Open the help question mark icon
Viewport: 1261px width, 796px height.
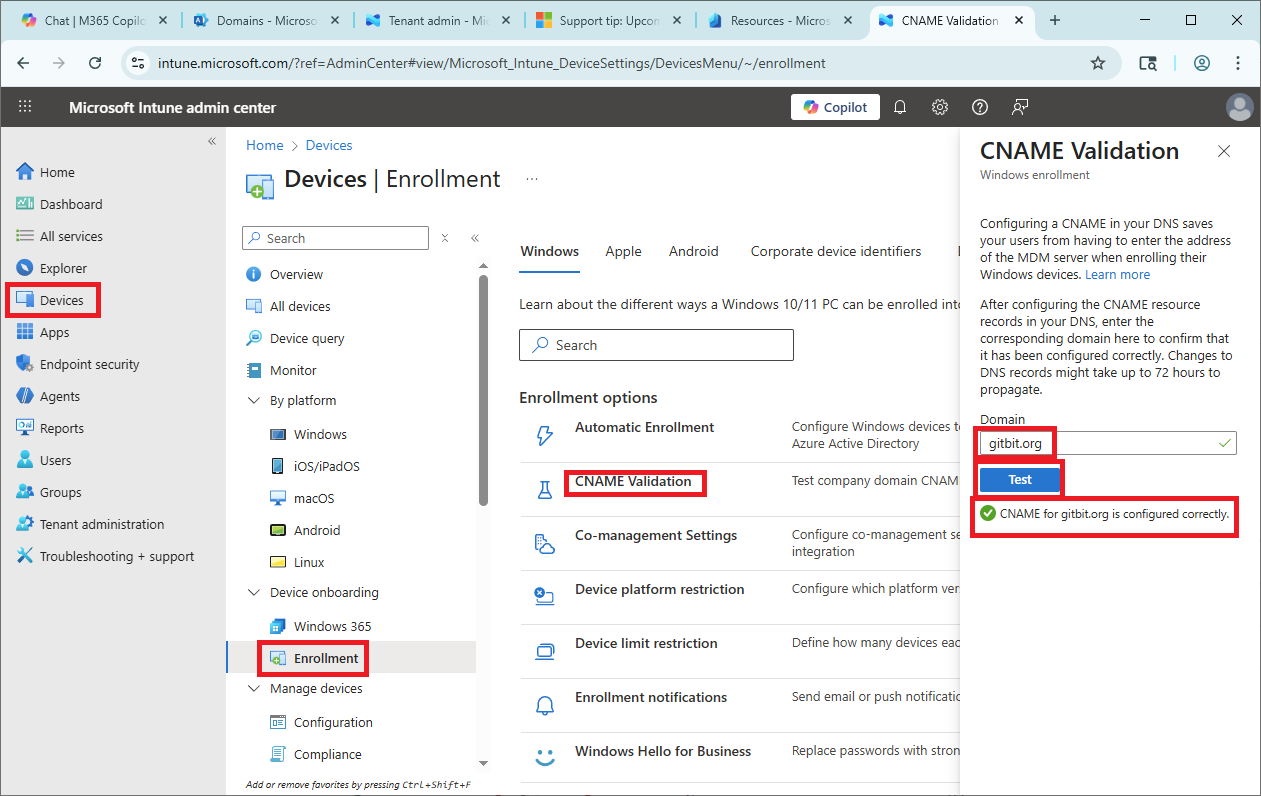(x=979, y=107)
